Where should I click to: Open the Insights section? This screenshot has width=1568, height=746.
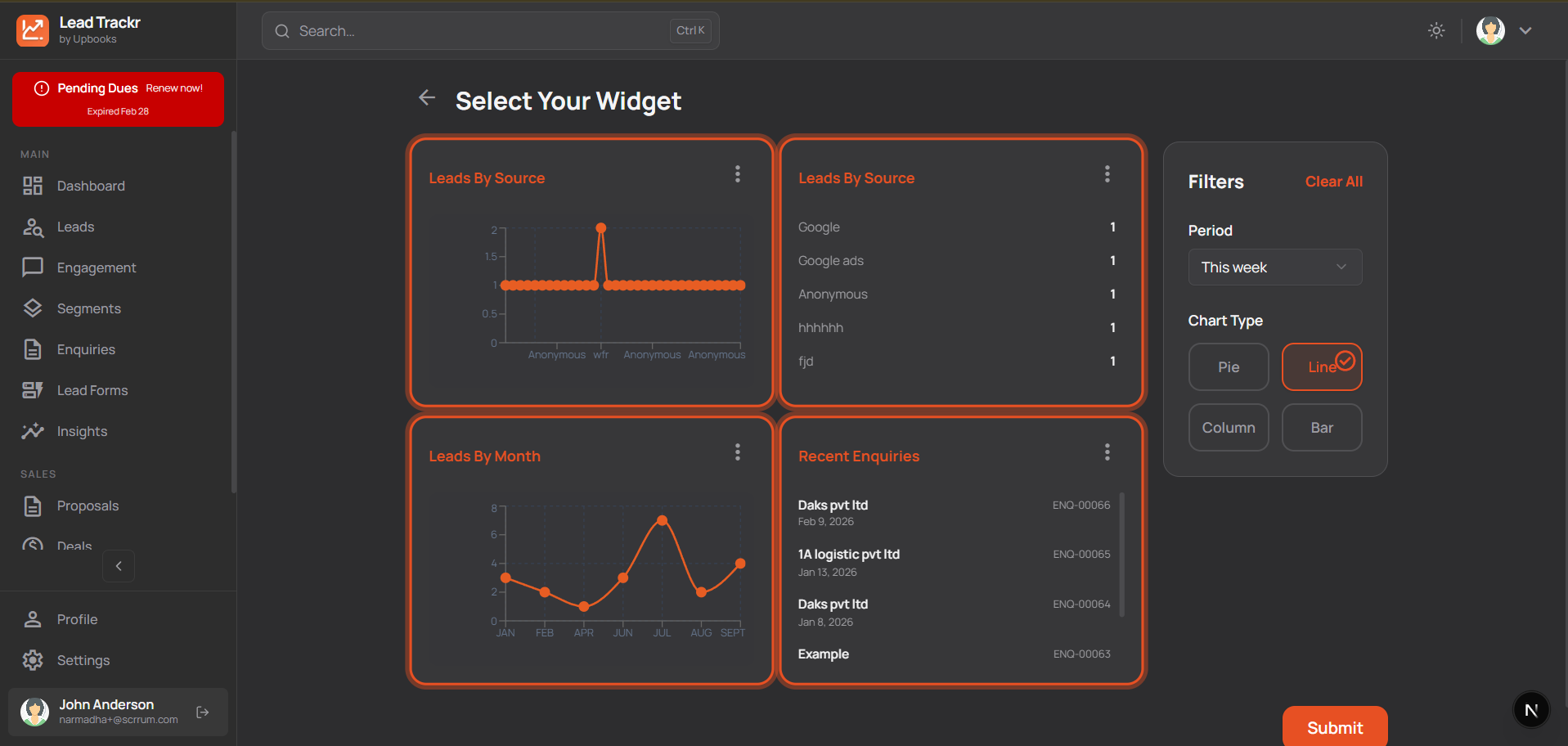82,431
